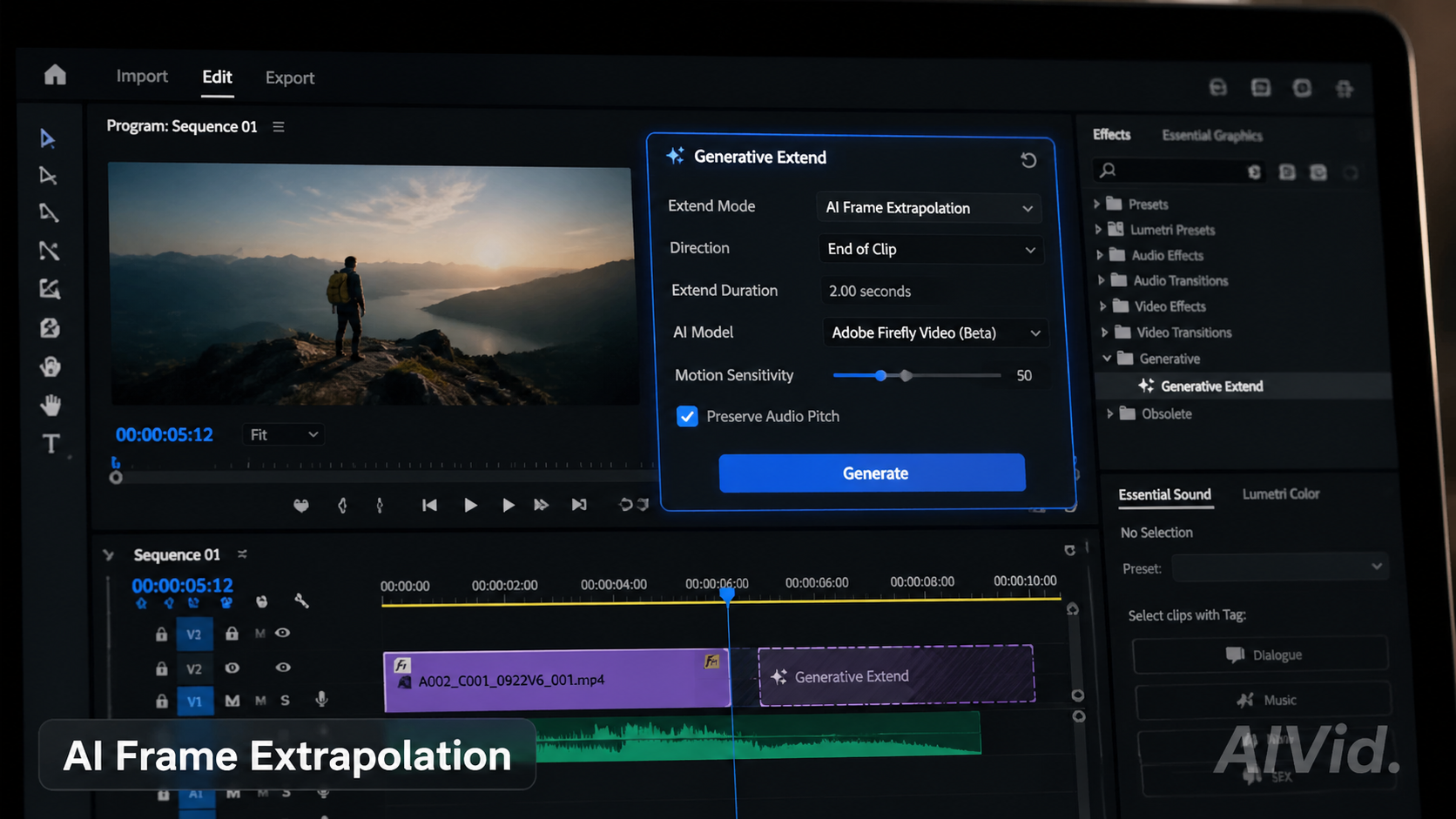
Task: Go to previous edit point
Action: coord(429,505)
